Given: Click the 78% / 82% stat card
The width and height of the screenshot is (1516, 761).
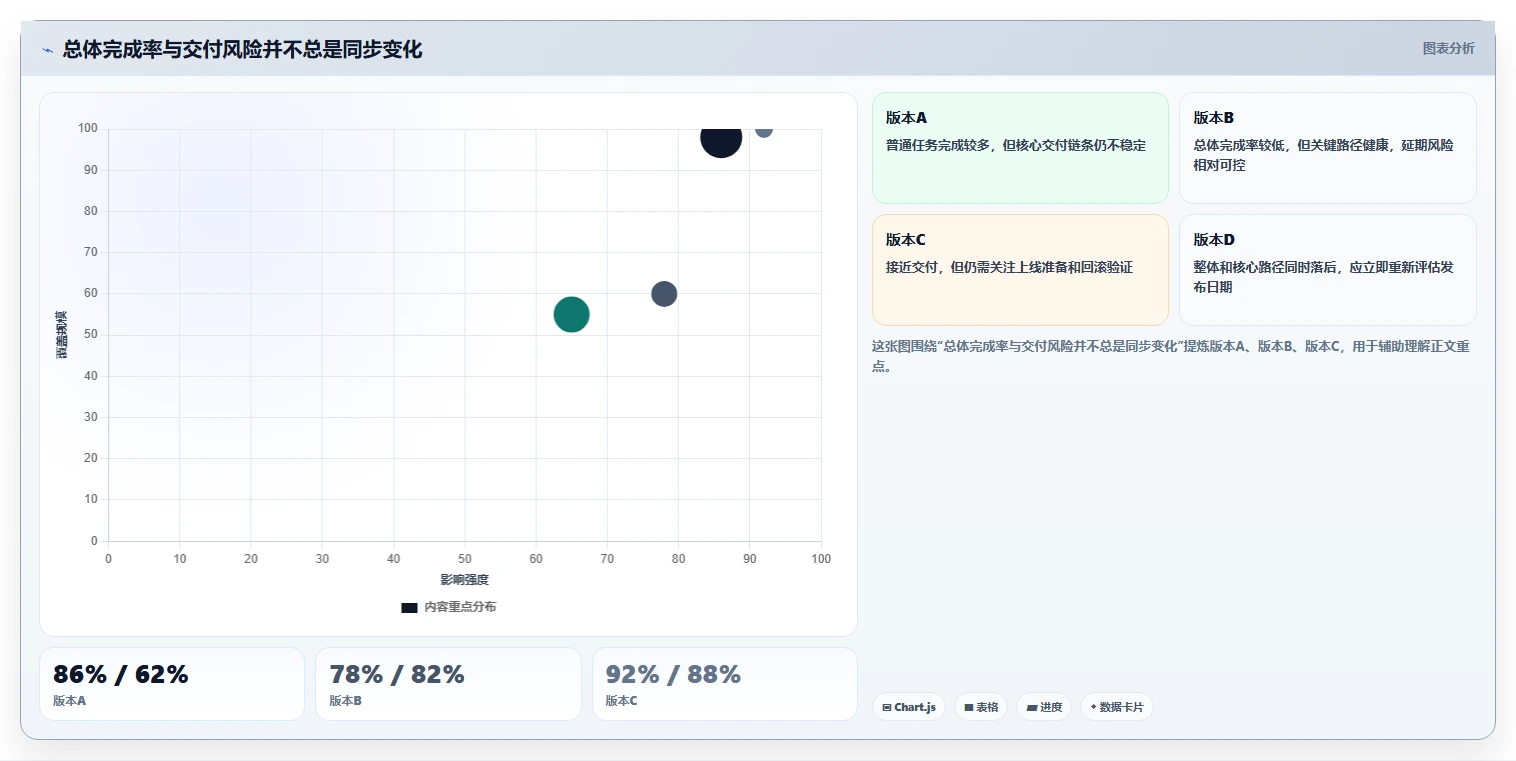Looking at the screenshot, I should click(448, 684).
